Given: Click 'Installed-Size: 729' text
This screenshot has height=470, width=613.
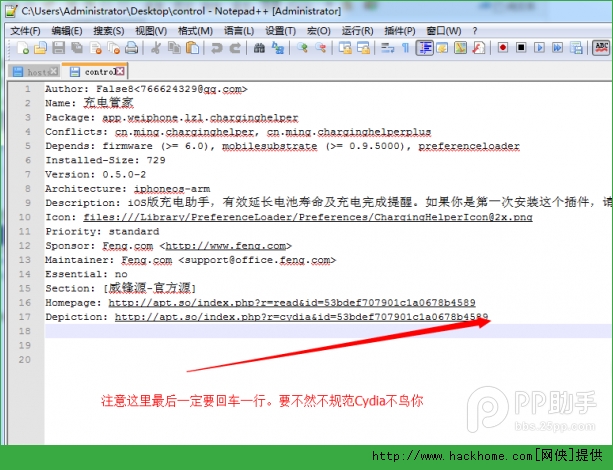Looking at the screenshot, I should click(x=105, y=160).
